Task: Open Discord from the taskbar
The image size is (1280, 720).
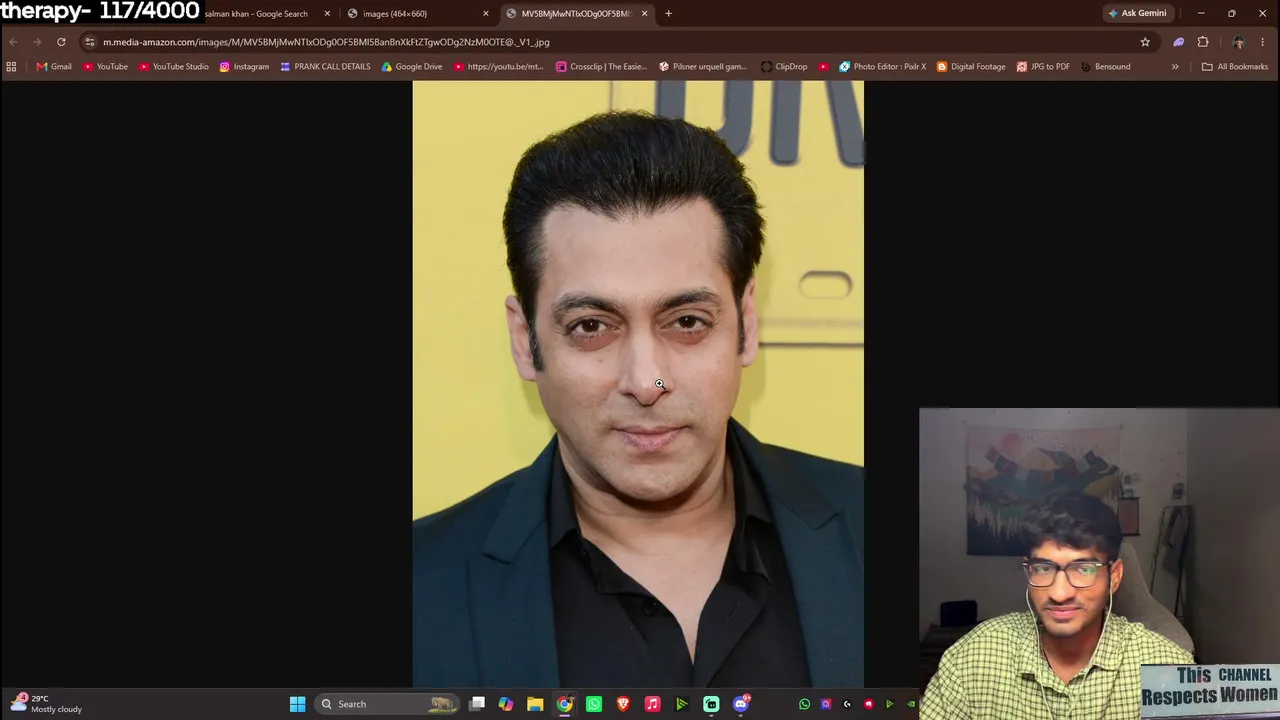Action: click(741, 704)
